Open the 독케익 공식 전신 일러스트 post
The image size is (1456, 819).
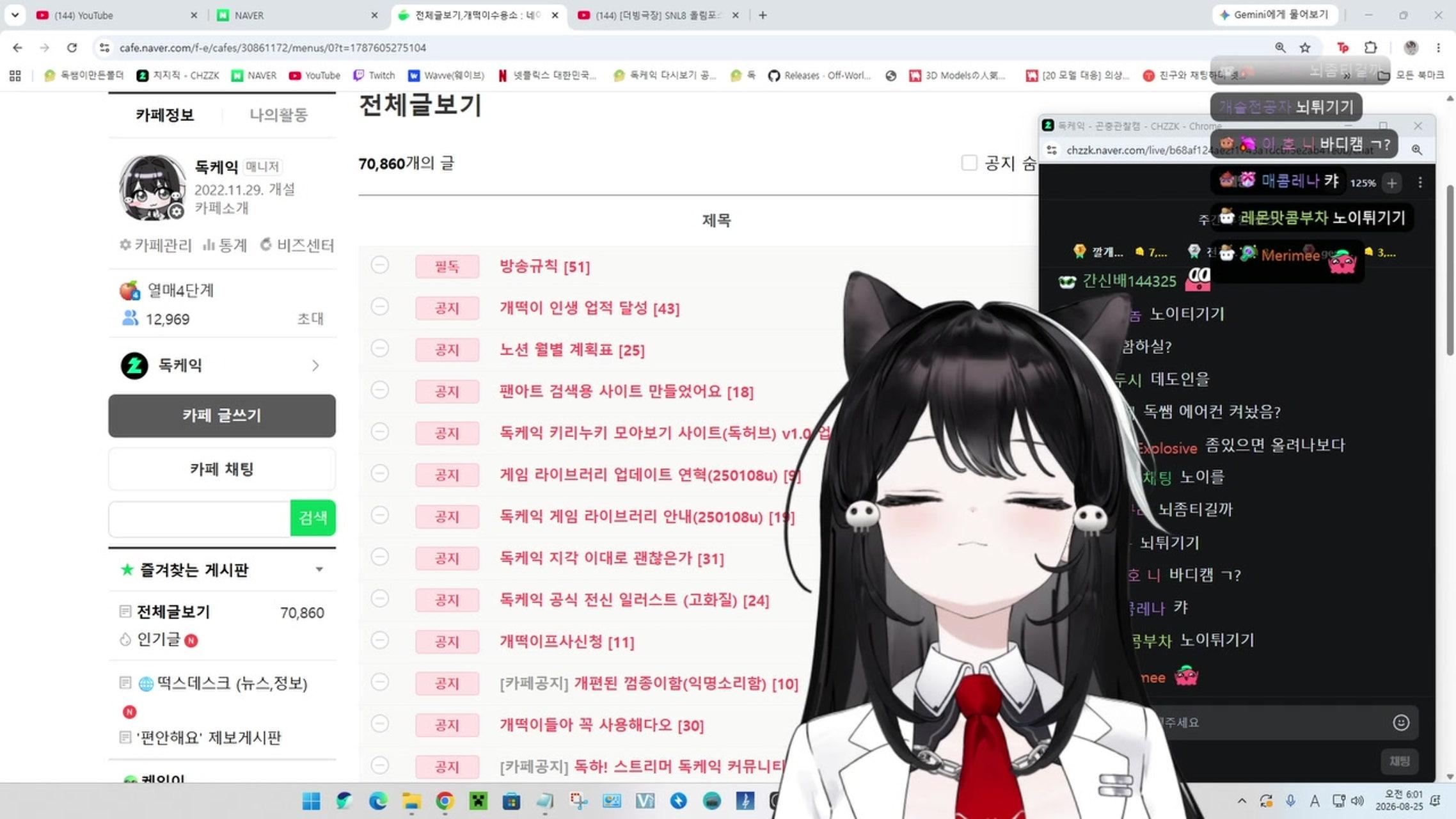point(634,600)
